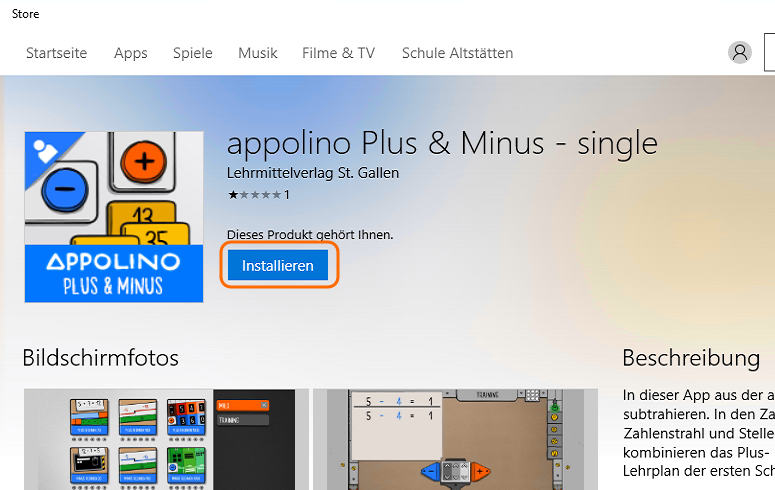Screen dimensions: 775x490
Task: Click the search box at top right edge
Action: (x=770, y=52)
